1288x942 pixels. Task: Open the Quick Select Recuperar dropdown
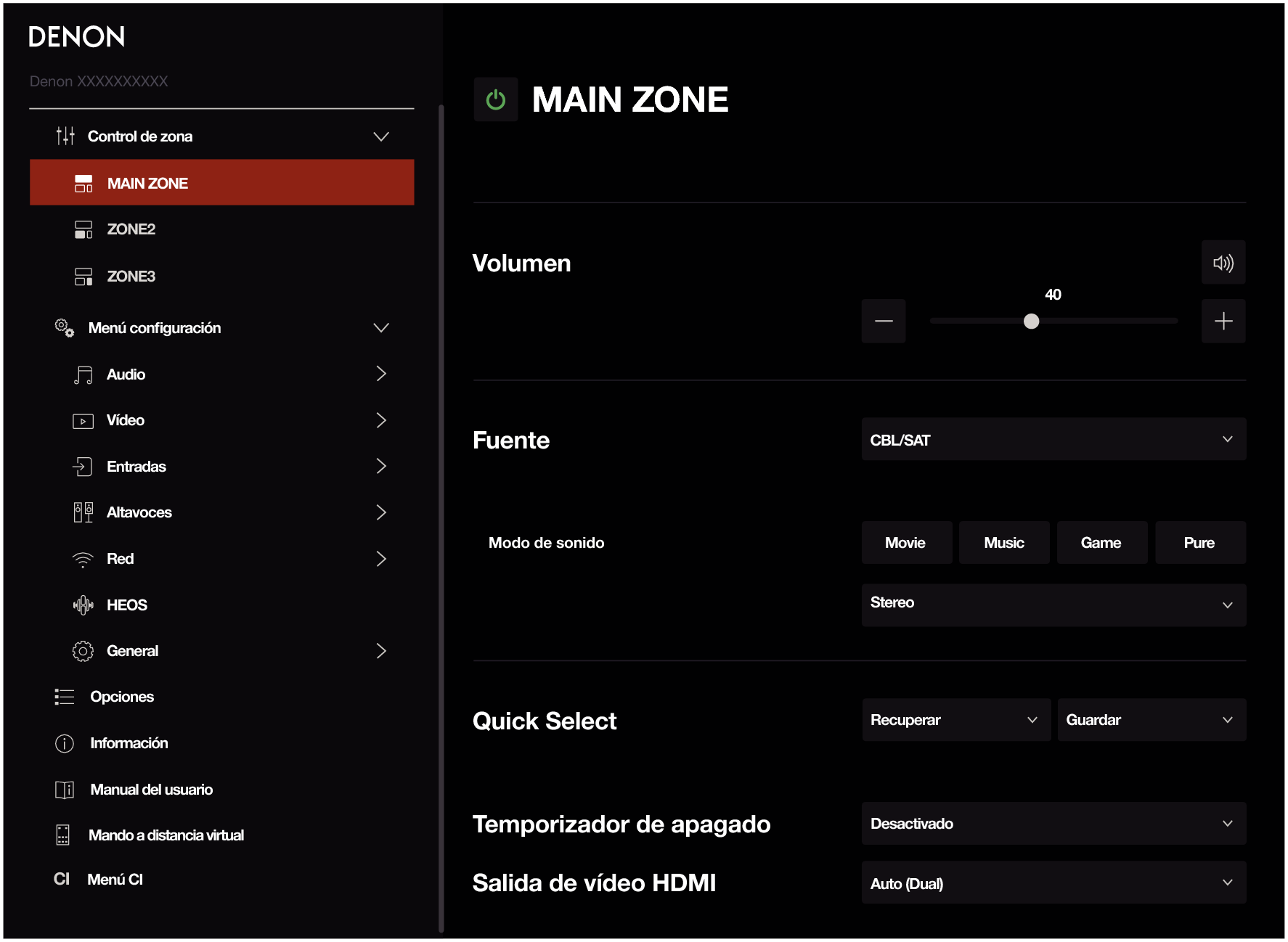(956, 720)
